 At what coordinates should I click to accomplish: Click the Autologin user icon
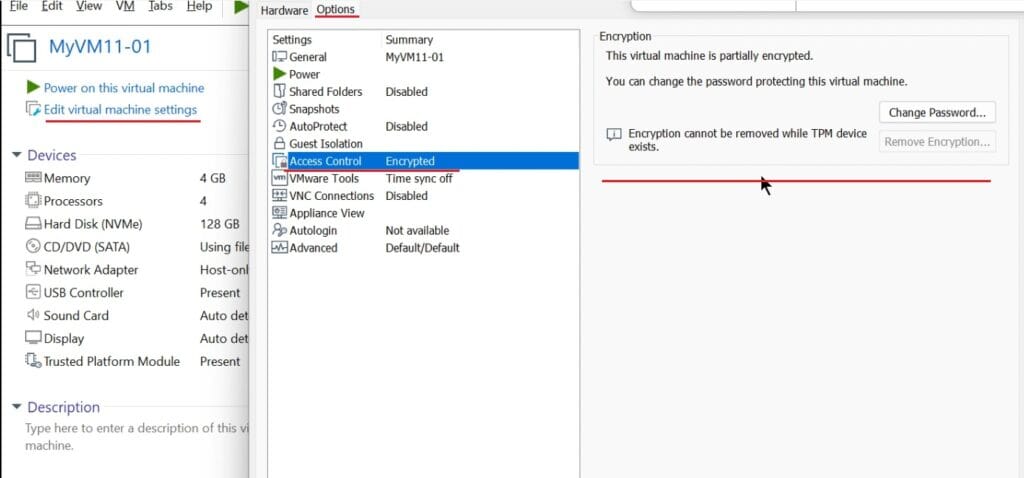[280, 230]
